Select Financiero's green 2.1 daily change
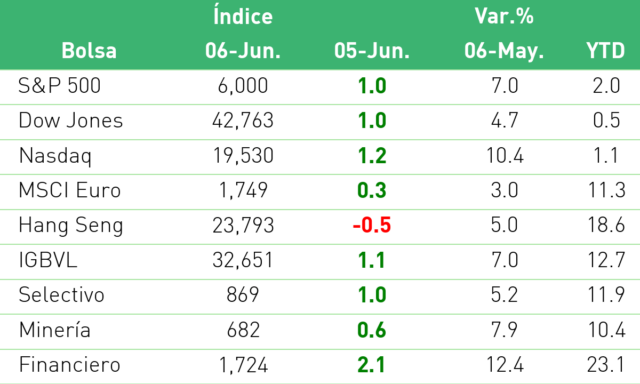 pos(371,365)
